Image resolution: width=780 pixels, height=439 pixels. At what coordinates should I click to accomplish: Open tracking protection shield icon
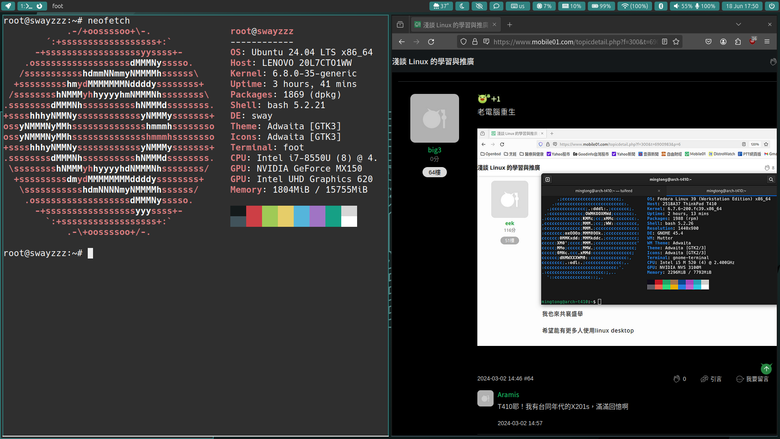(463, 42)
